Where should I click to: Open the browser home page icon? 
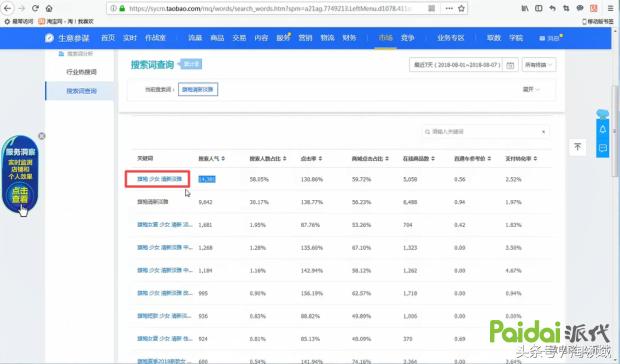[49, 8]
